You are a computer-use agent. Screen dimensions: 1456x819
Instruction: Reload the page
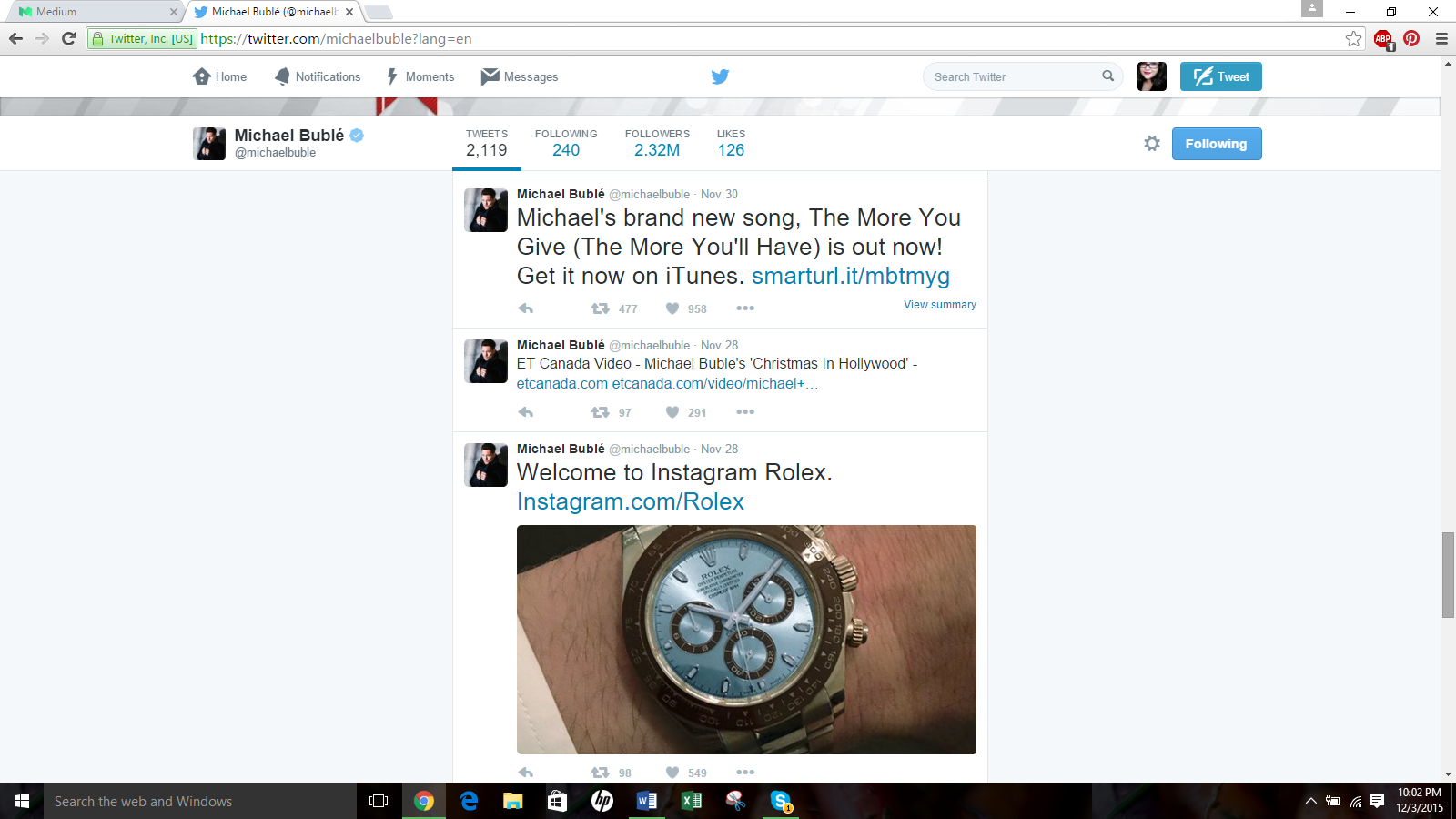click(68, 38)
